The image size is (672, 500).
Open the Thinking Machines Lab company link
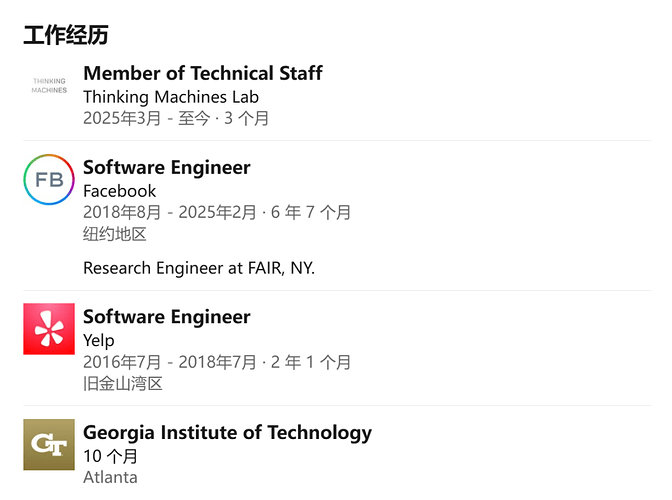coord(170,97)
